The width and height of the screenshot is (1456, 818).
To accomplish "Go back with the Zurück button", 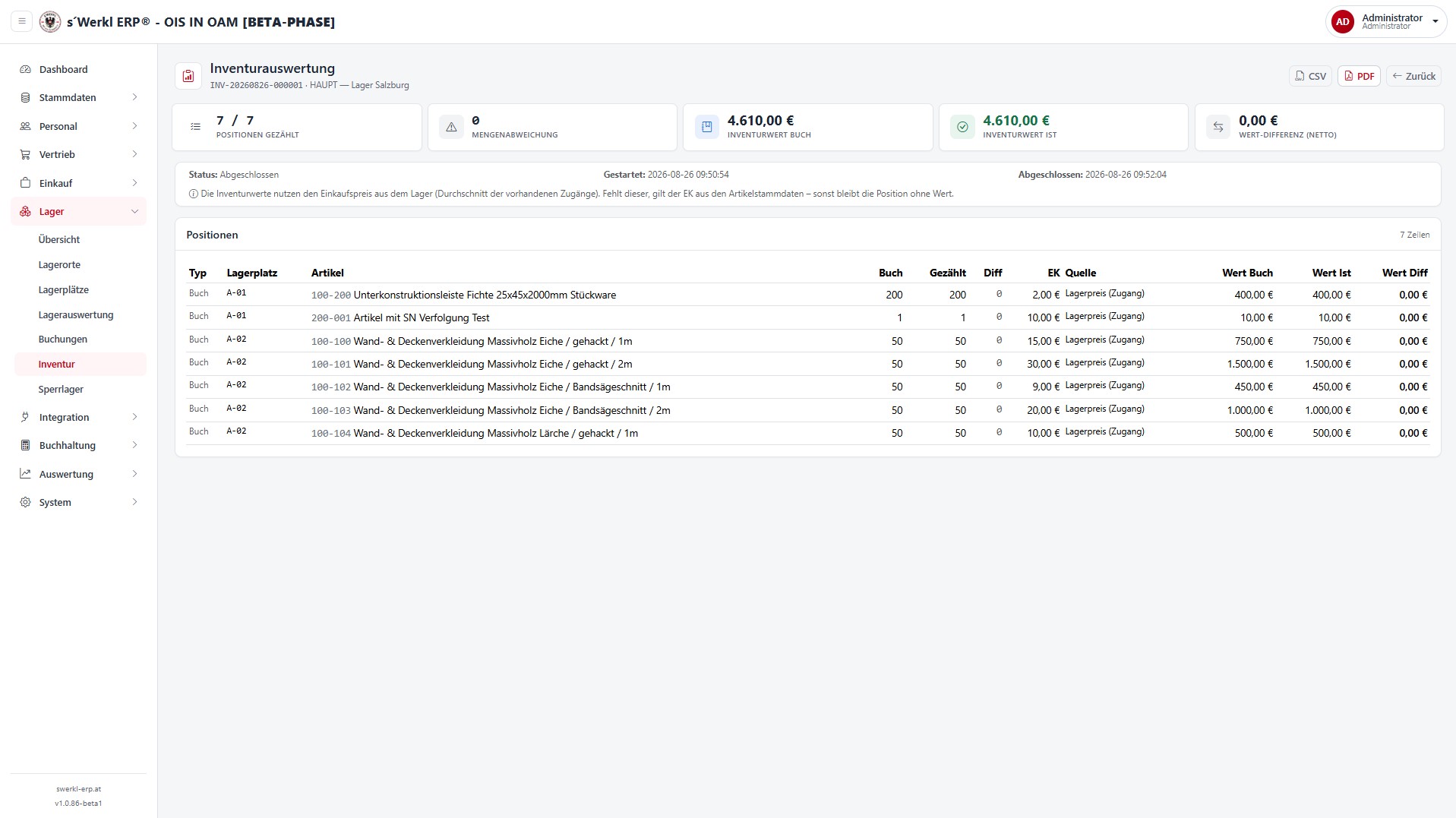I will [1413, 76].
